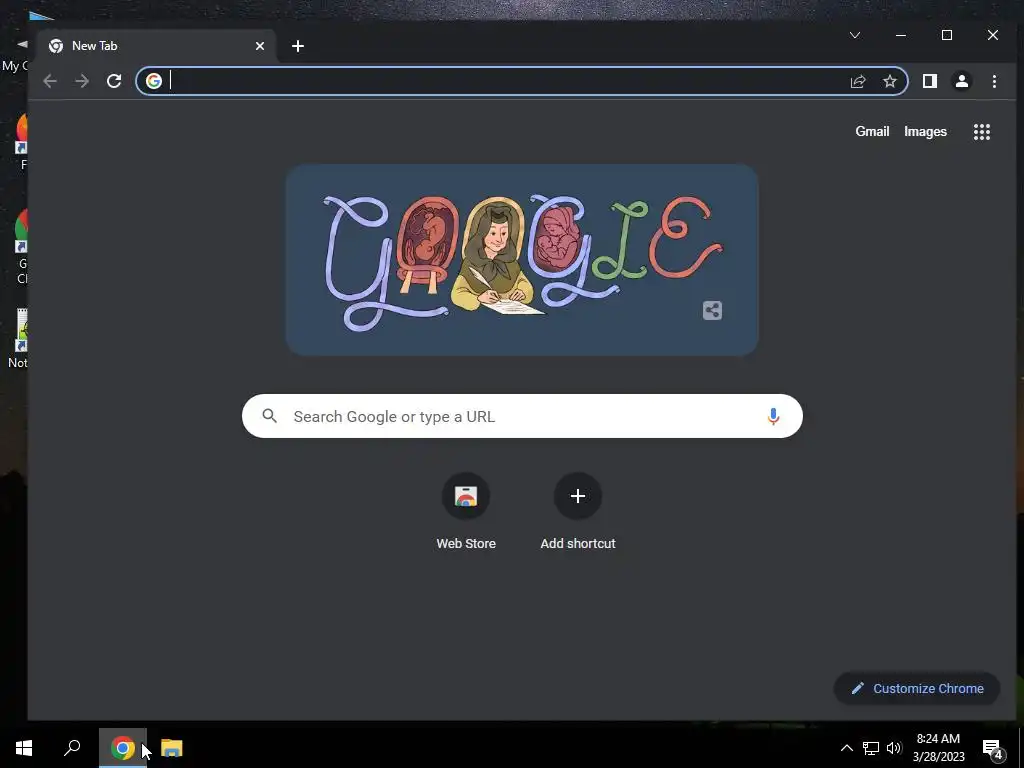Image resolution: width=1024 pixels, height=768 pixels.
Task: Select the New Tab tab
Action: click(x=157, y=46)
